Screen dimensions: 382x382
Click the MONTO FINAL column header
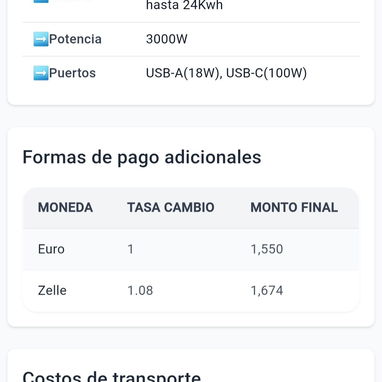click(x=294, y=208)
